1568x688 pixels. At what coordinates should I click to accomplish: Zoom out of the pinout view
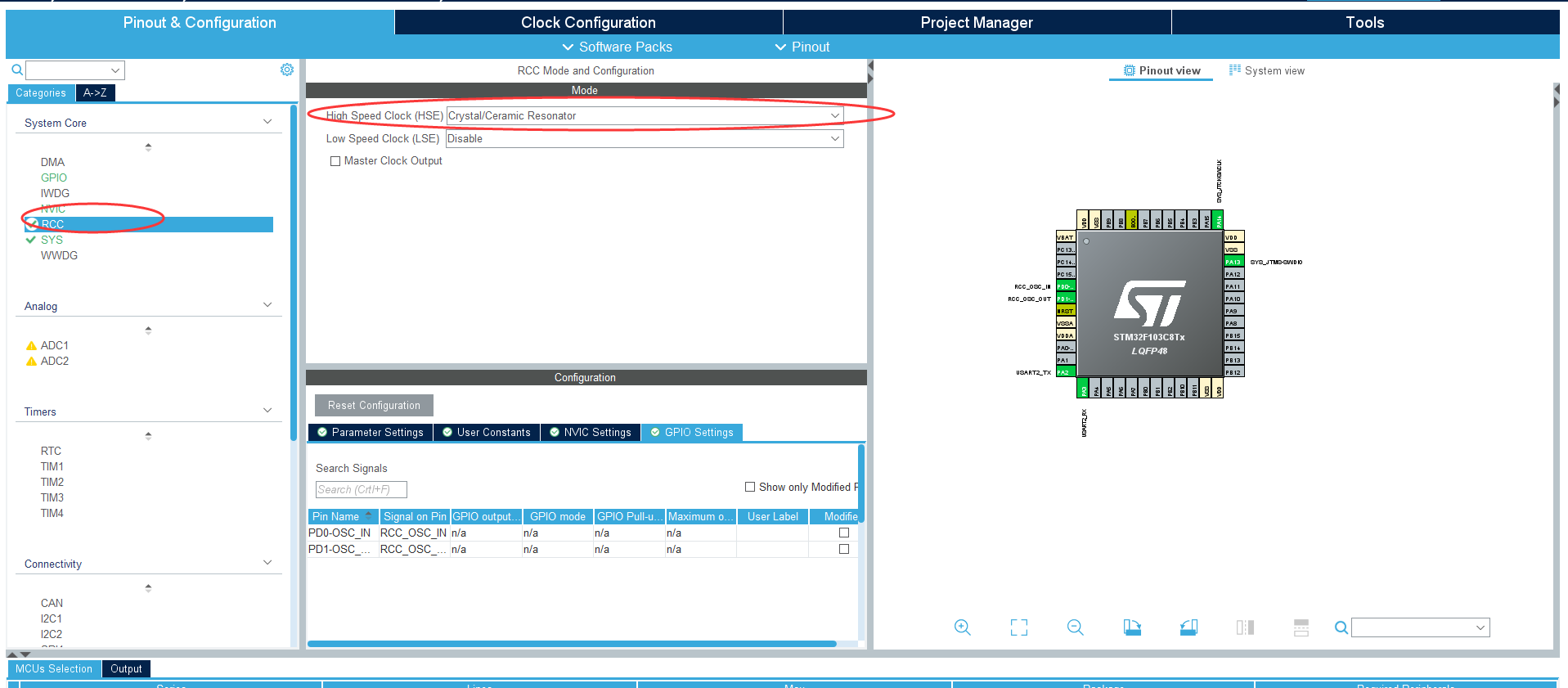point(1076,627)
